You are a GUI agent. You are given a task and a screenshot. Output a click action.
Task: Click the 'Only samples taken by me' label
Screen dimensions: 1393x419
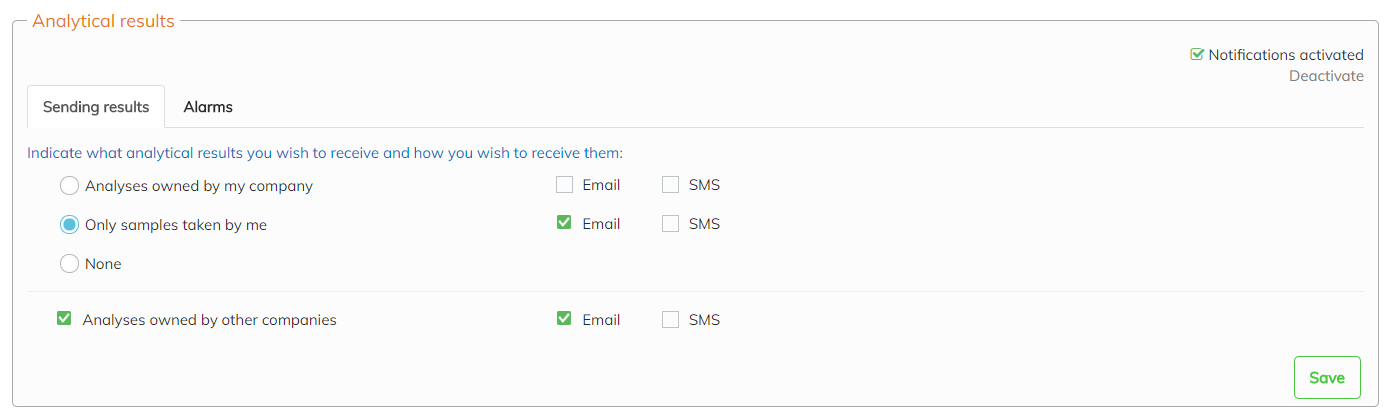[x=176, y=226]
